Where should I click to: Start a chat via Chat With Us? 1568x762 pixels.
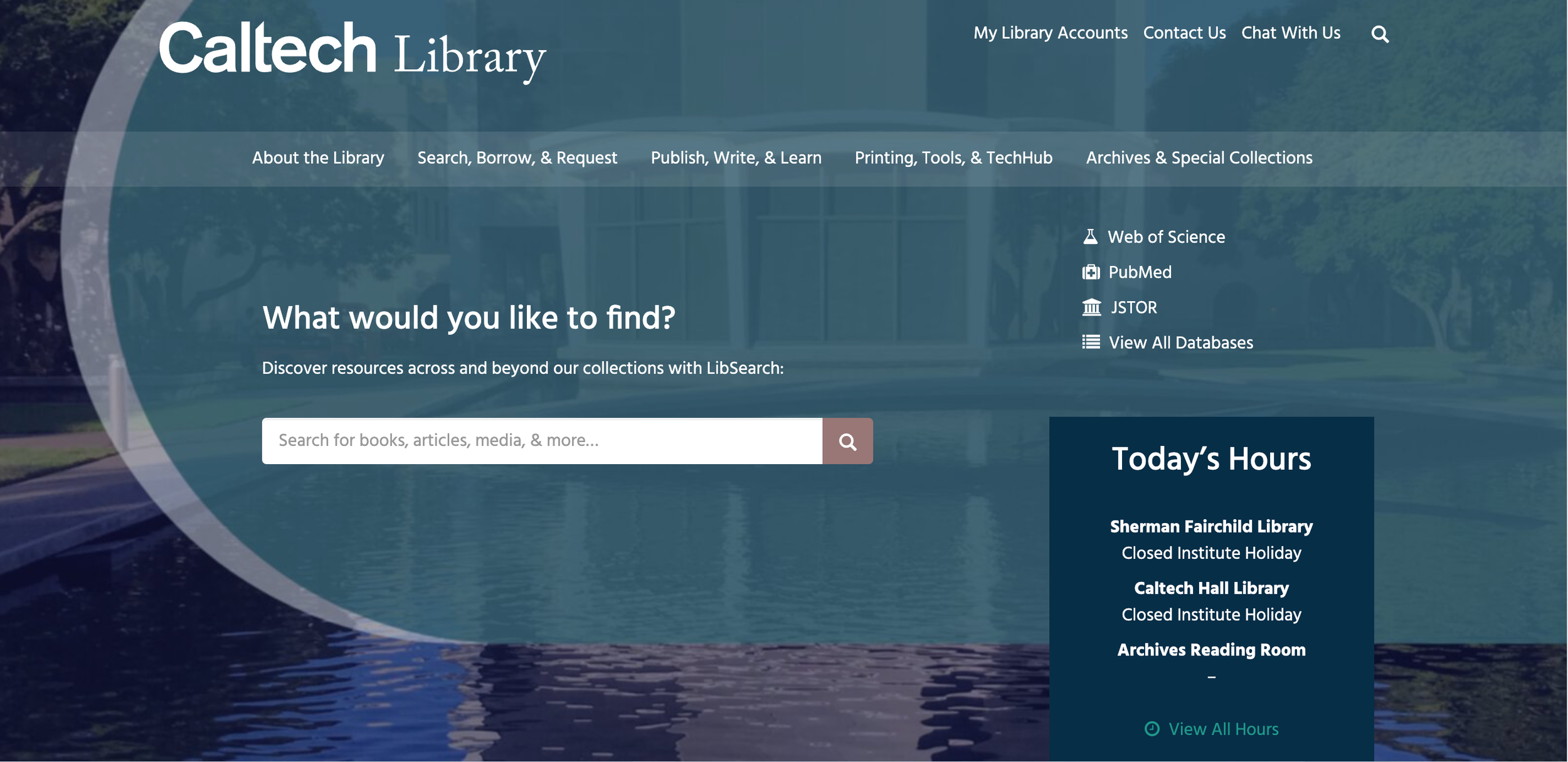pos(1290,33)
